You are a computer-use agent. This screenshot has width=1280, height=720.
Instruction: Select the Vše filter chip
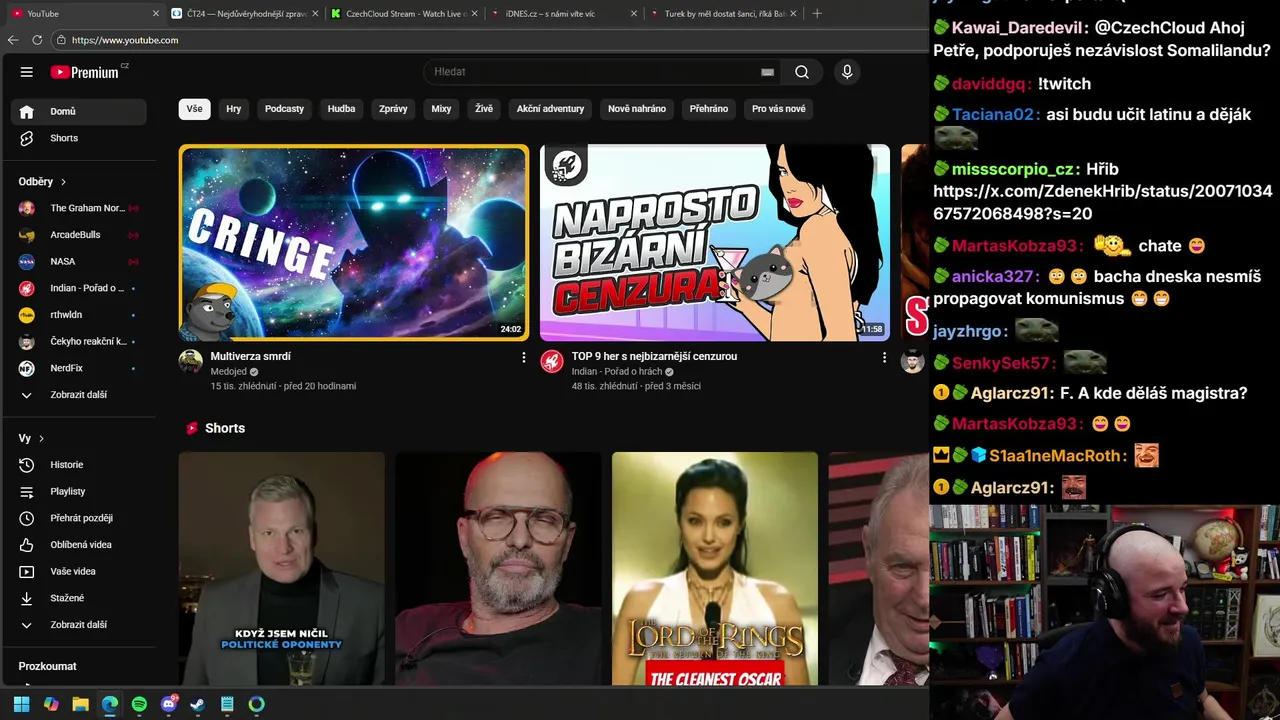click(x=194, y=109)
